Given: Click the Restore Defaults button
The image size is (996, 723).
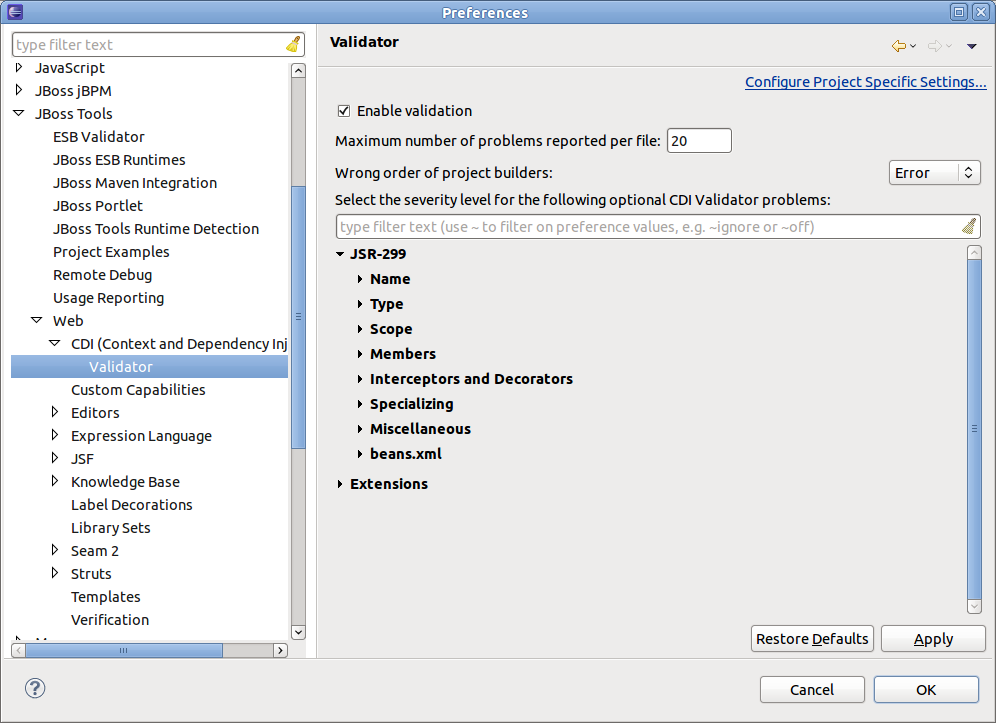Looking at the screenshot, I should click(x=812, y=639).
